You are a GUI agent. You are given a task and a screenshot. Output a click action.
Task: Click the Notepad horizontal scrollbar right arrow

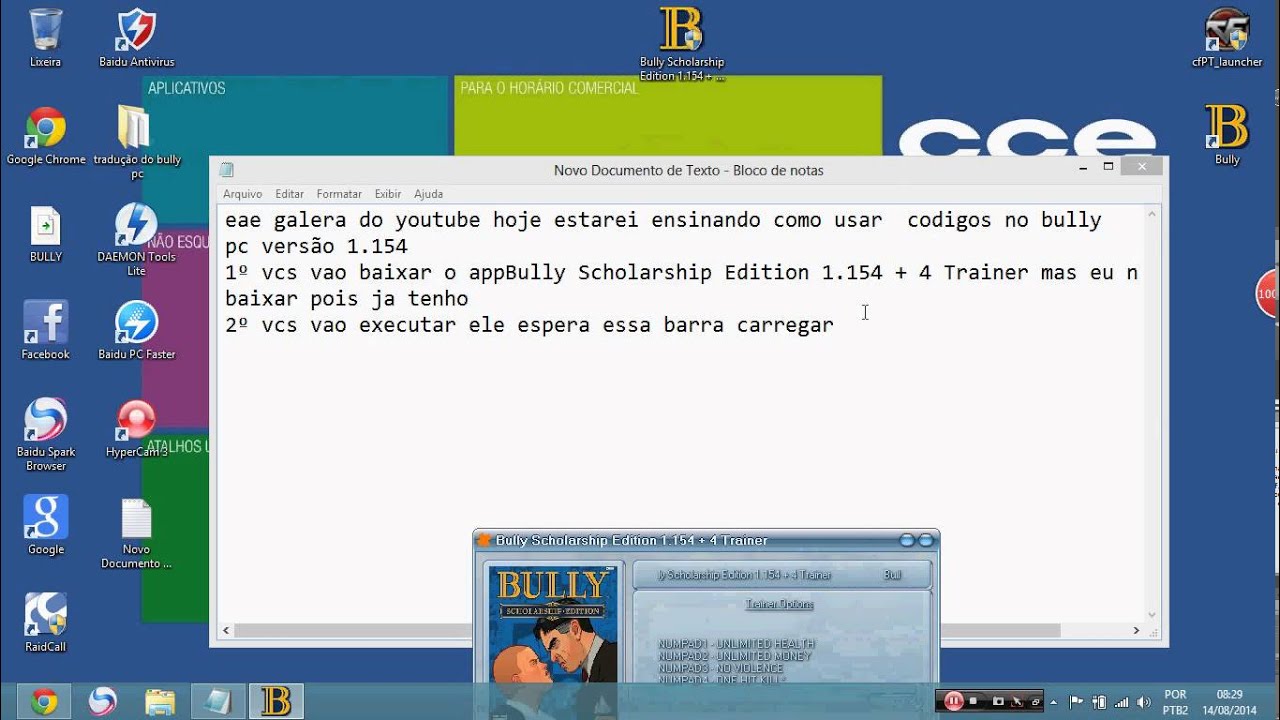tap(1136, 631)
